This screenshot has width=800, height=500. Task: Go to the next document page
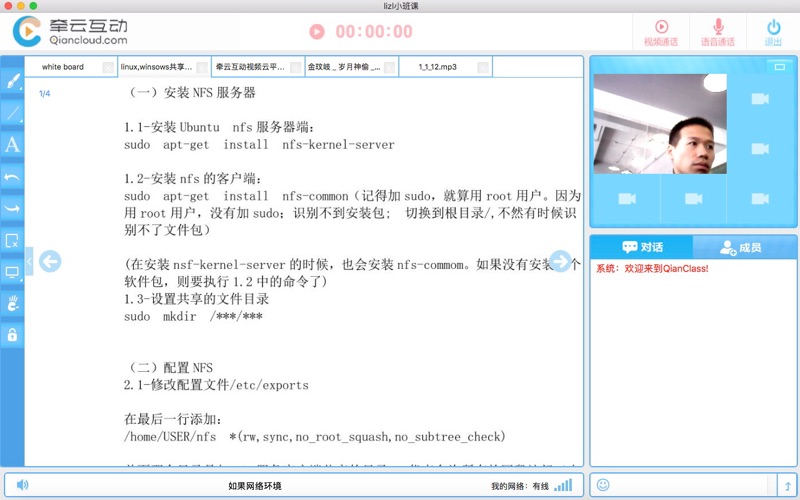[x=560, y=261]
